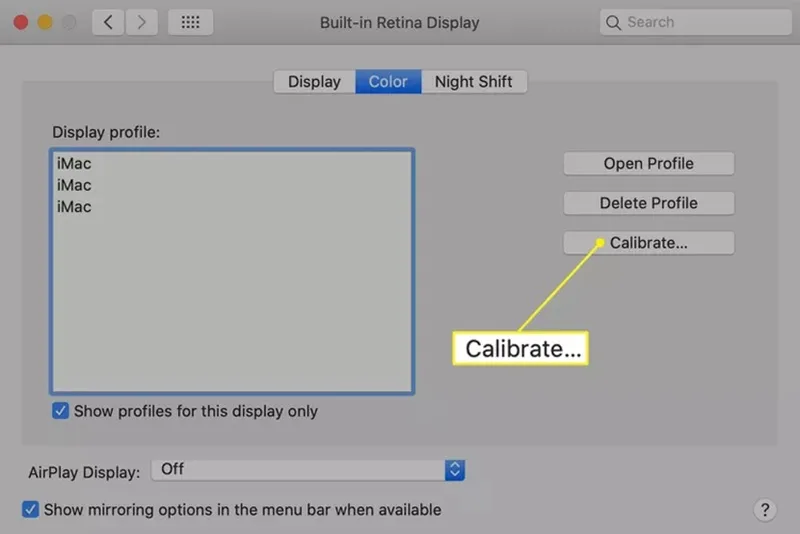Click the Calibrate... button
This screenshot has width=800, height=534.
click(648, 243)
